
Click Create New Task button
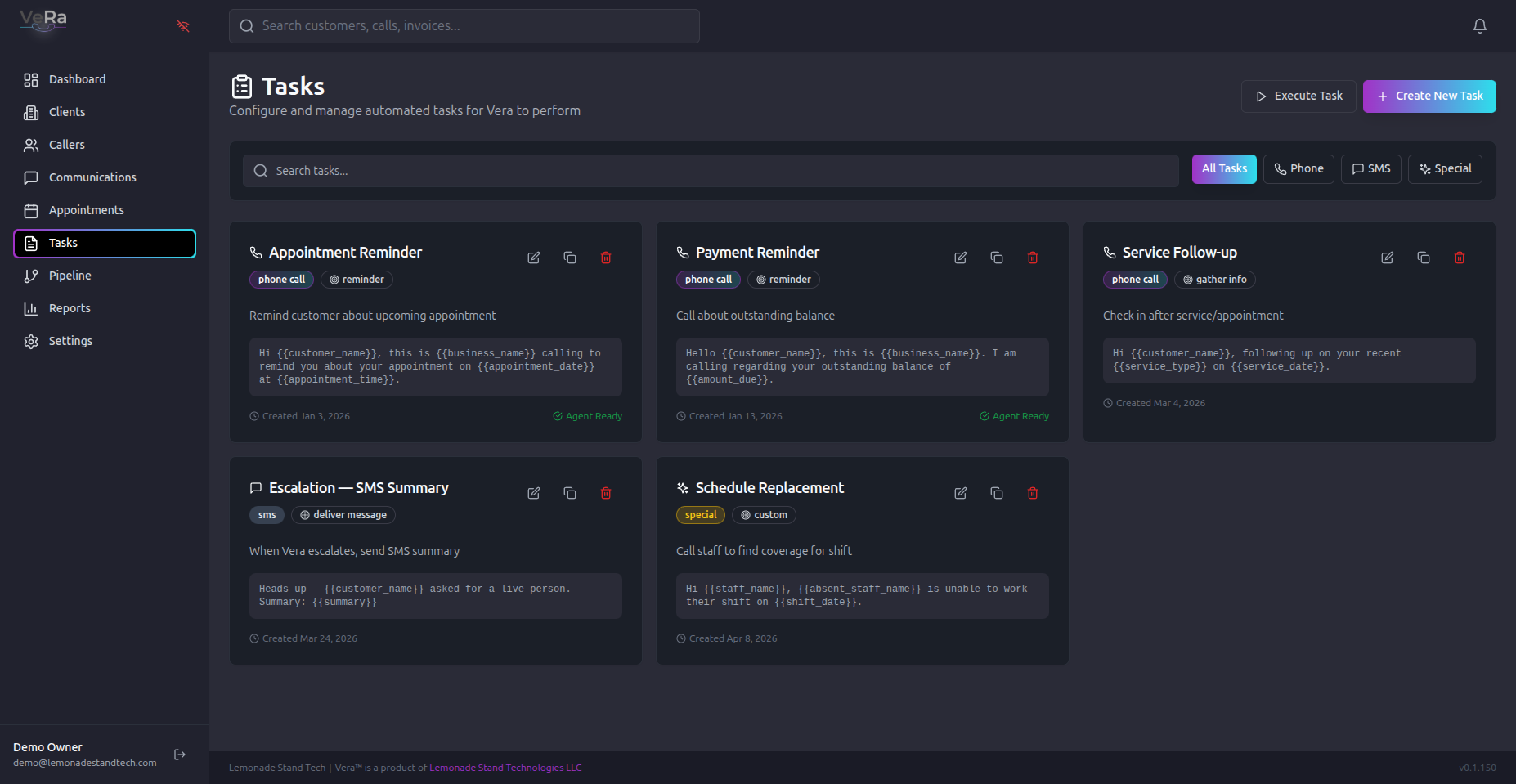1429,96
